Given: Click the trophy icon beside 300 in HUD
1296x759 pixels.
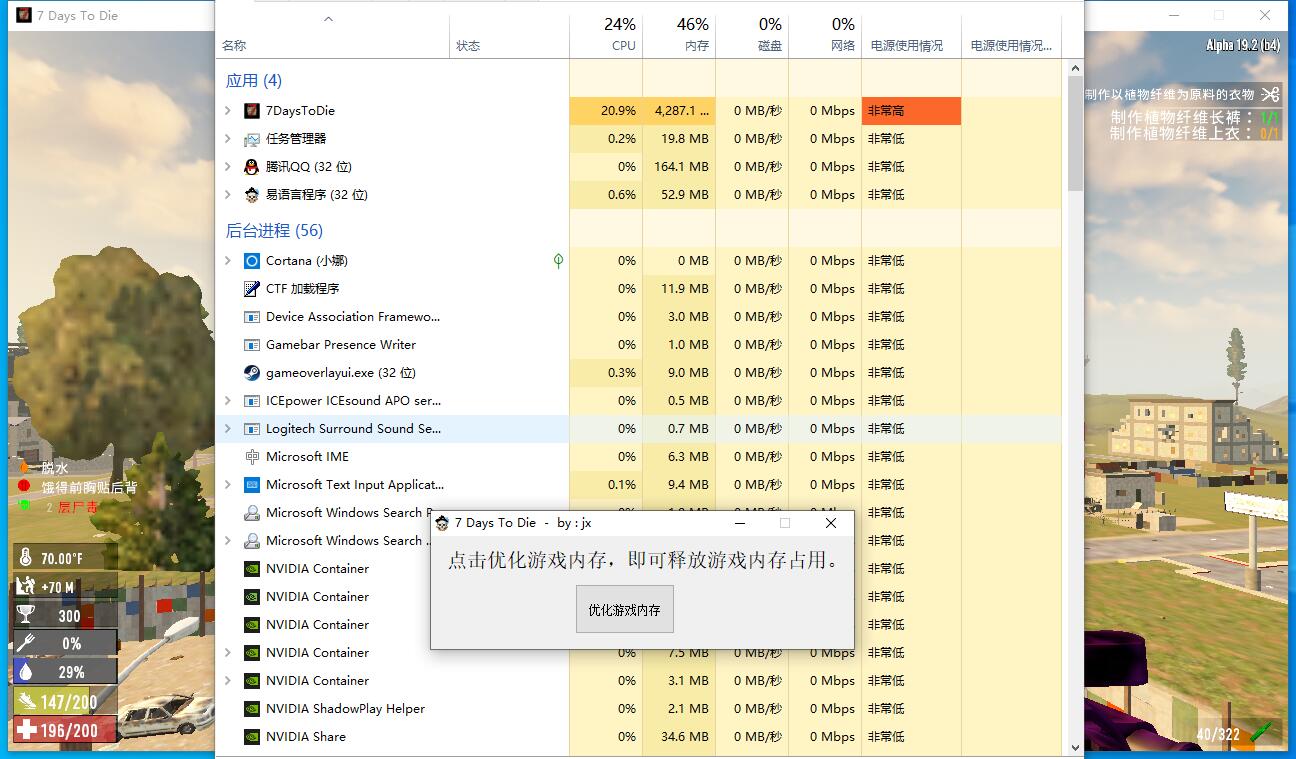Looking at the screenshot, I should (25, 616).
